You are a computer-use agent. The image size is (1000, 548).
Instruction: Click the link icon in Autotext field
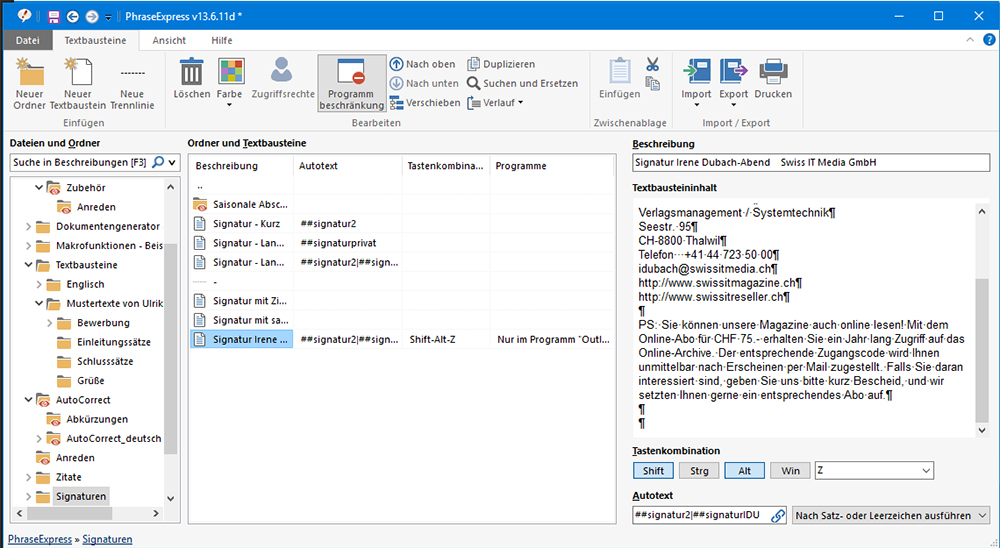point(778,515)
